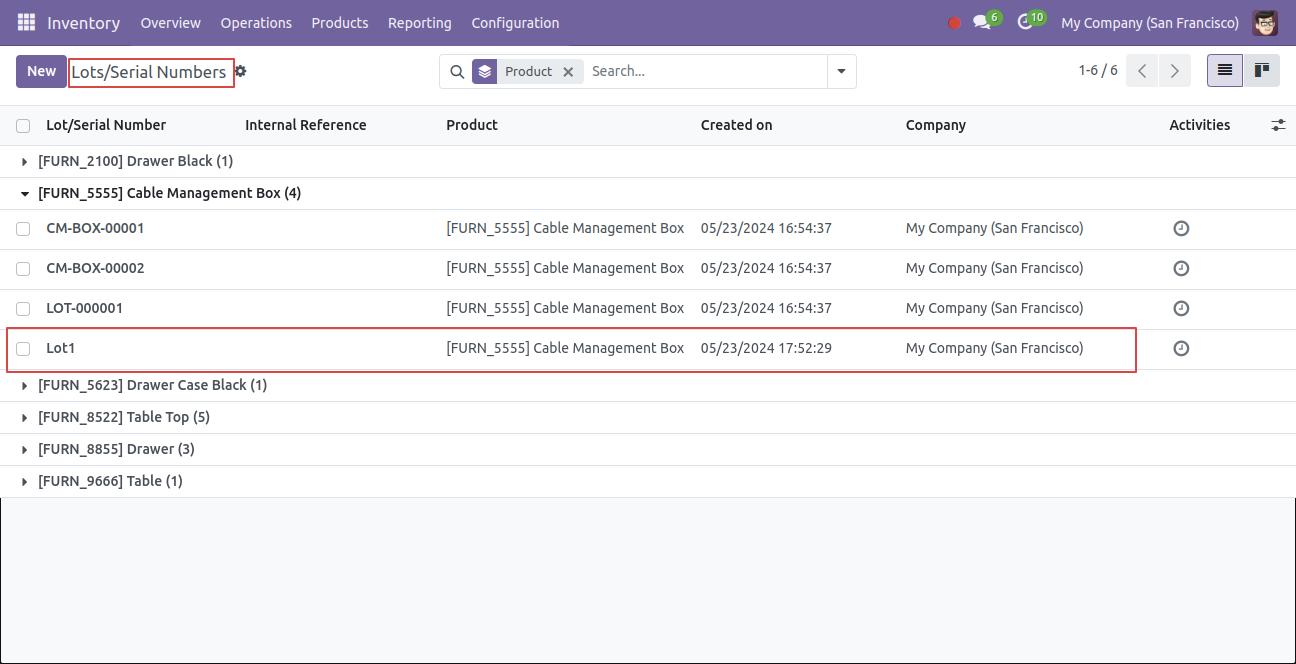Image resolution: width=1296 pixels, height=664 pixels.
Task: Open the user avatar menu
Action: 1265,22
